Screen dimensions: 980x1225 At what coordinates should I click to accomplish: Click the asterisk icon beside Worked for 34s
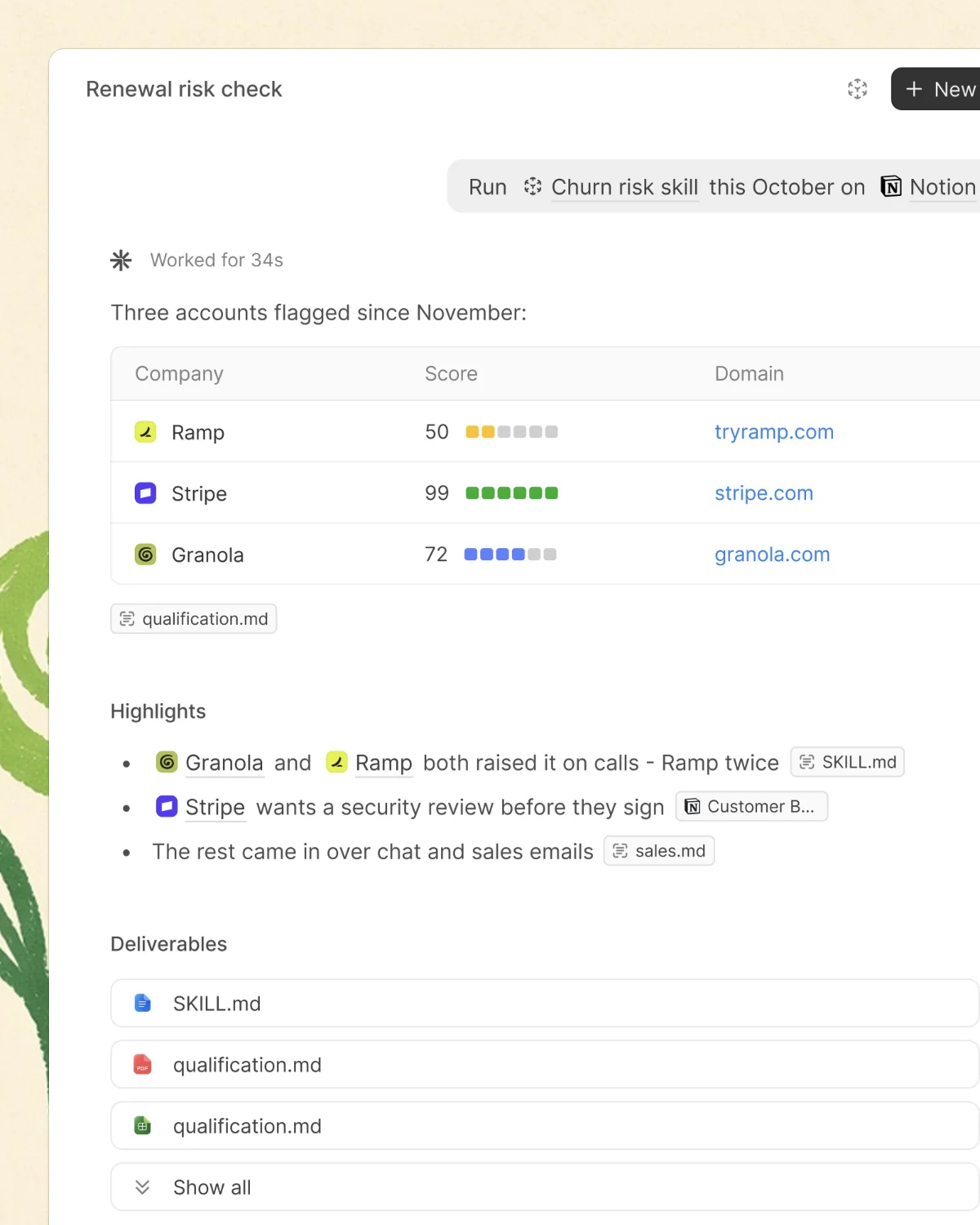point(121,261)
